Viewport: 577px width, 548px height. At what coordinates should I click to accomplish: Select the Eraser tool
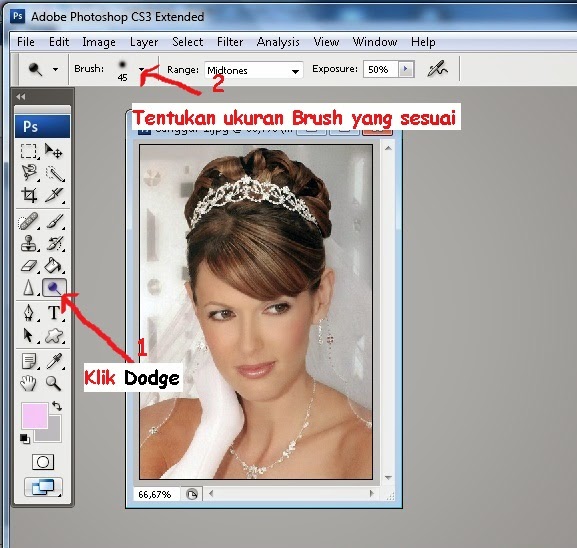[x=28, y=265]
